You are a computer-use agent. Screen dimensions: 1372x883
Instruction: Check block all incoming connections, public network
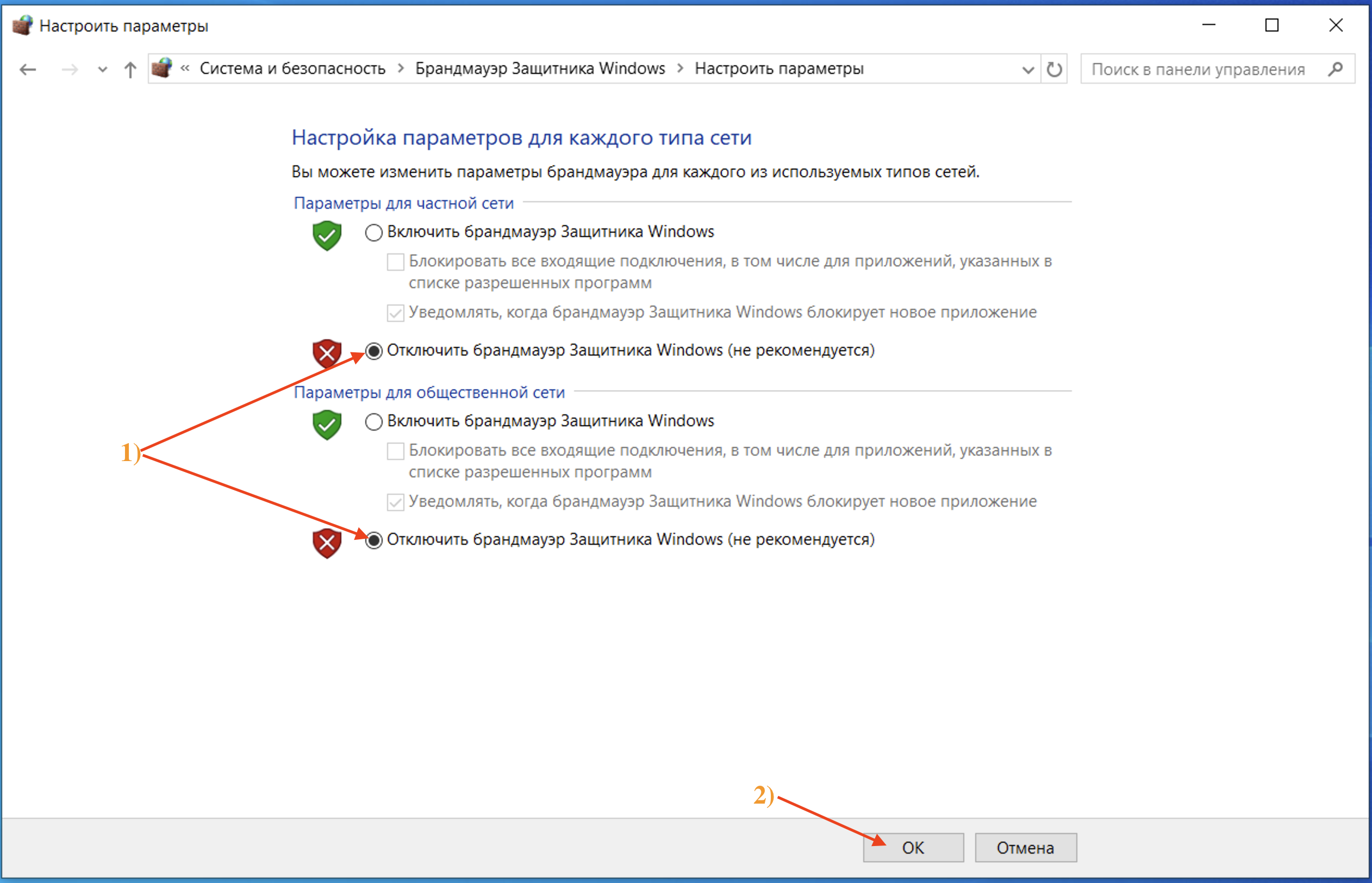point(395,451)
